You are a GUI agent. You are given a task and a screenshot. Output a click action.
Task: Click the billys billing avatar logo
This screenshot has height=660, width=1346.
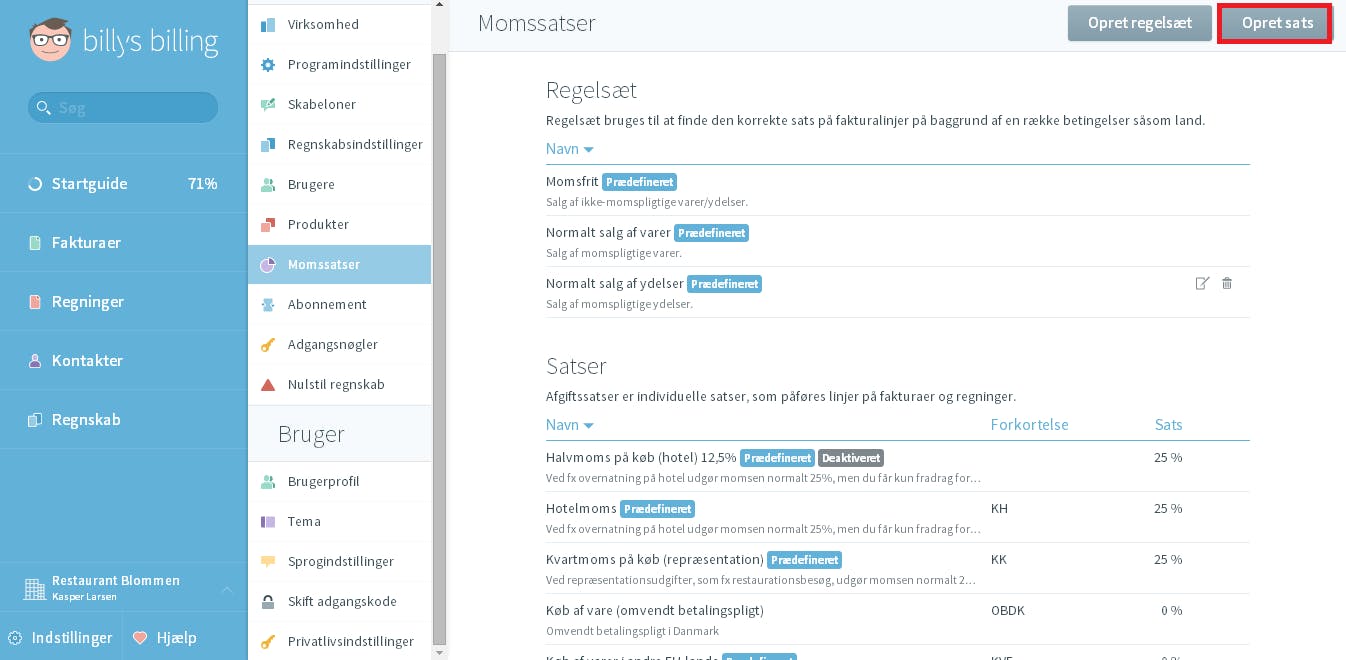coord(50,40)
